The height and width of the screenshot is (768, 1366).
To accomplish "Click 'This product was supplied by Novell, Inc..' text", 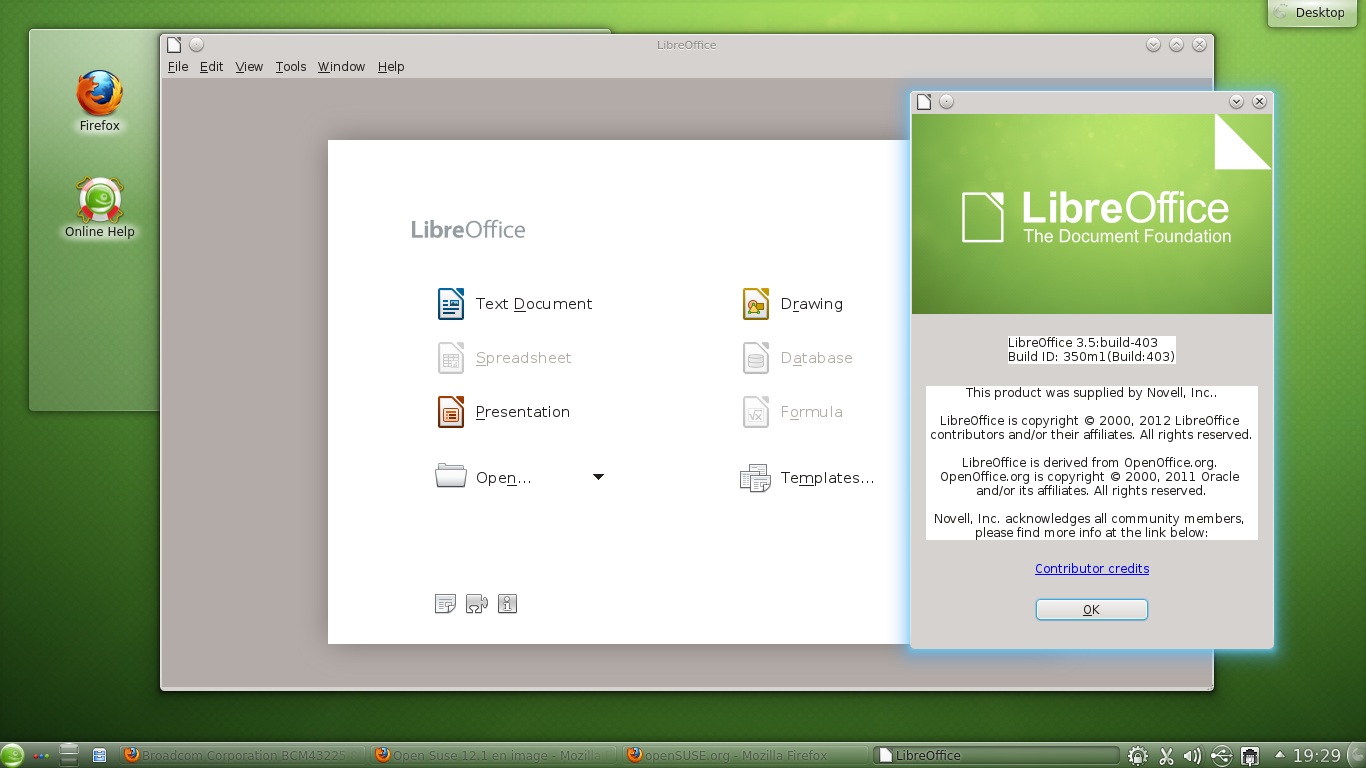I will pos(1091,393).
